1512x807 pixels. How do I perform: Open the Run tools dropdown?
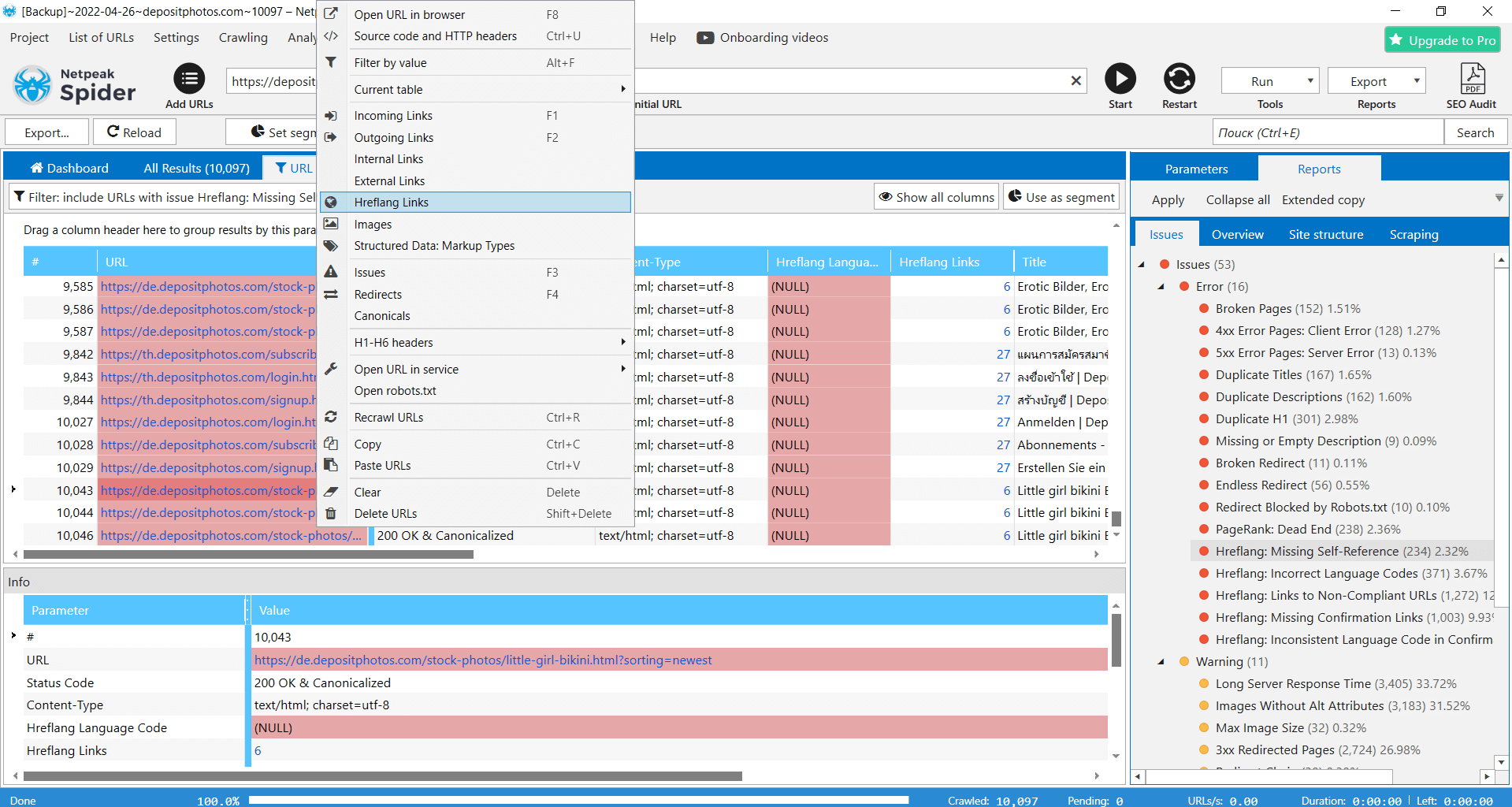(1270, 81)
